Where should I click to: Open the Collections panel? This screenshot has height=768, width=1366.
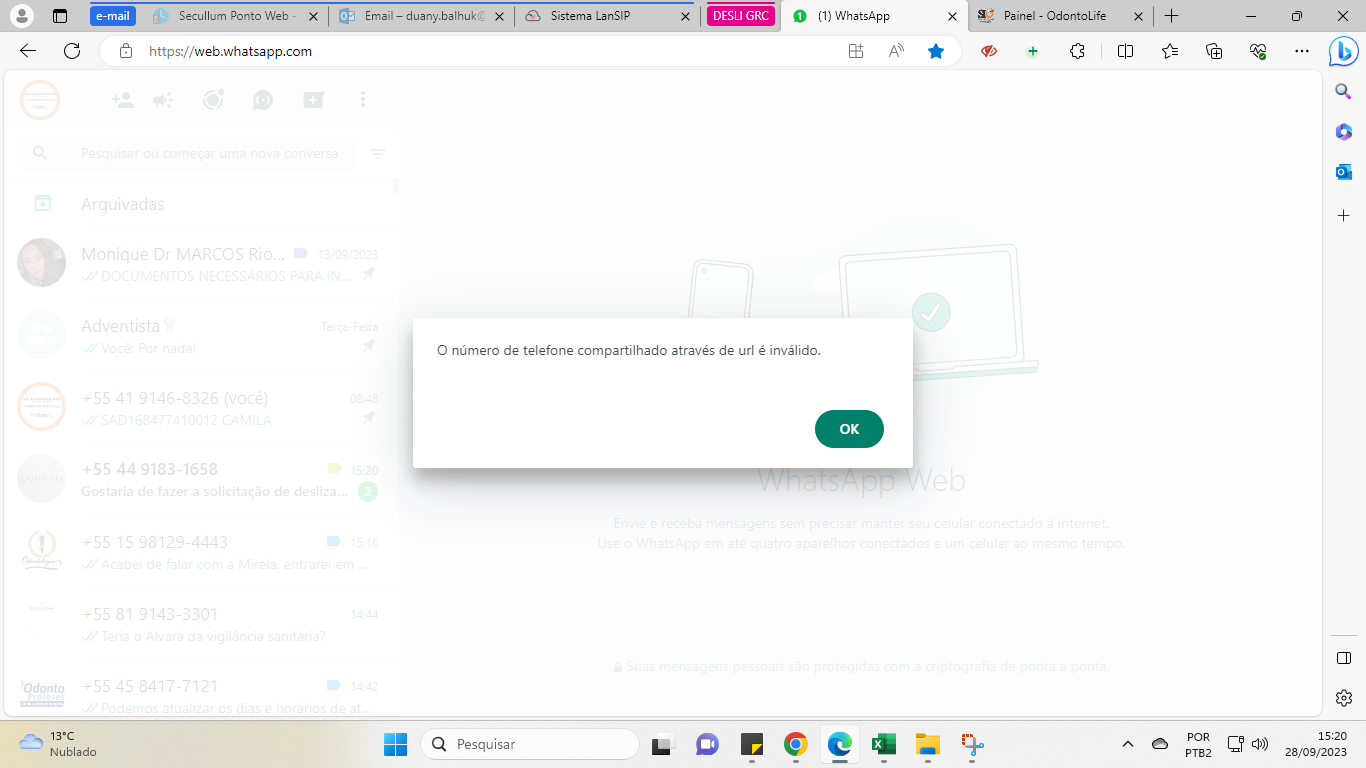click(x=1214, y=51)
